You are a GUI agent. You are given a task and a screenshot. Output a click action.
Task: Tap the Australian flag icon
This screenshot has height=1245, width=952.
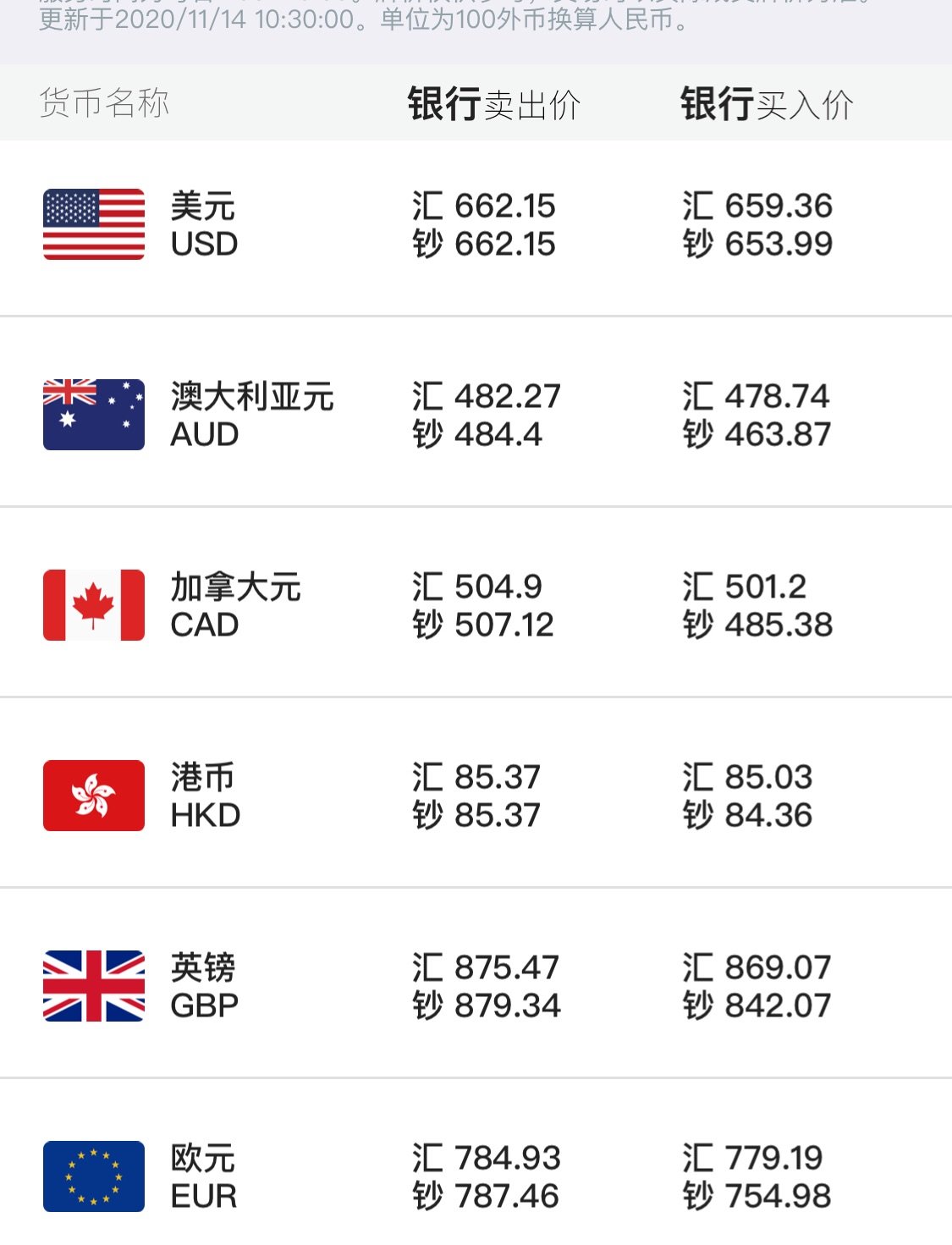(94, 415)
